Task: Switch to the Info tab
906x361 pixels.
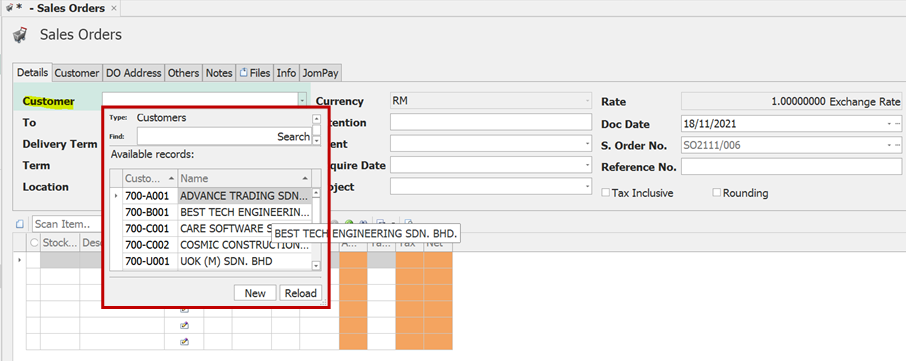Action: tap(286, 73)
